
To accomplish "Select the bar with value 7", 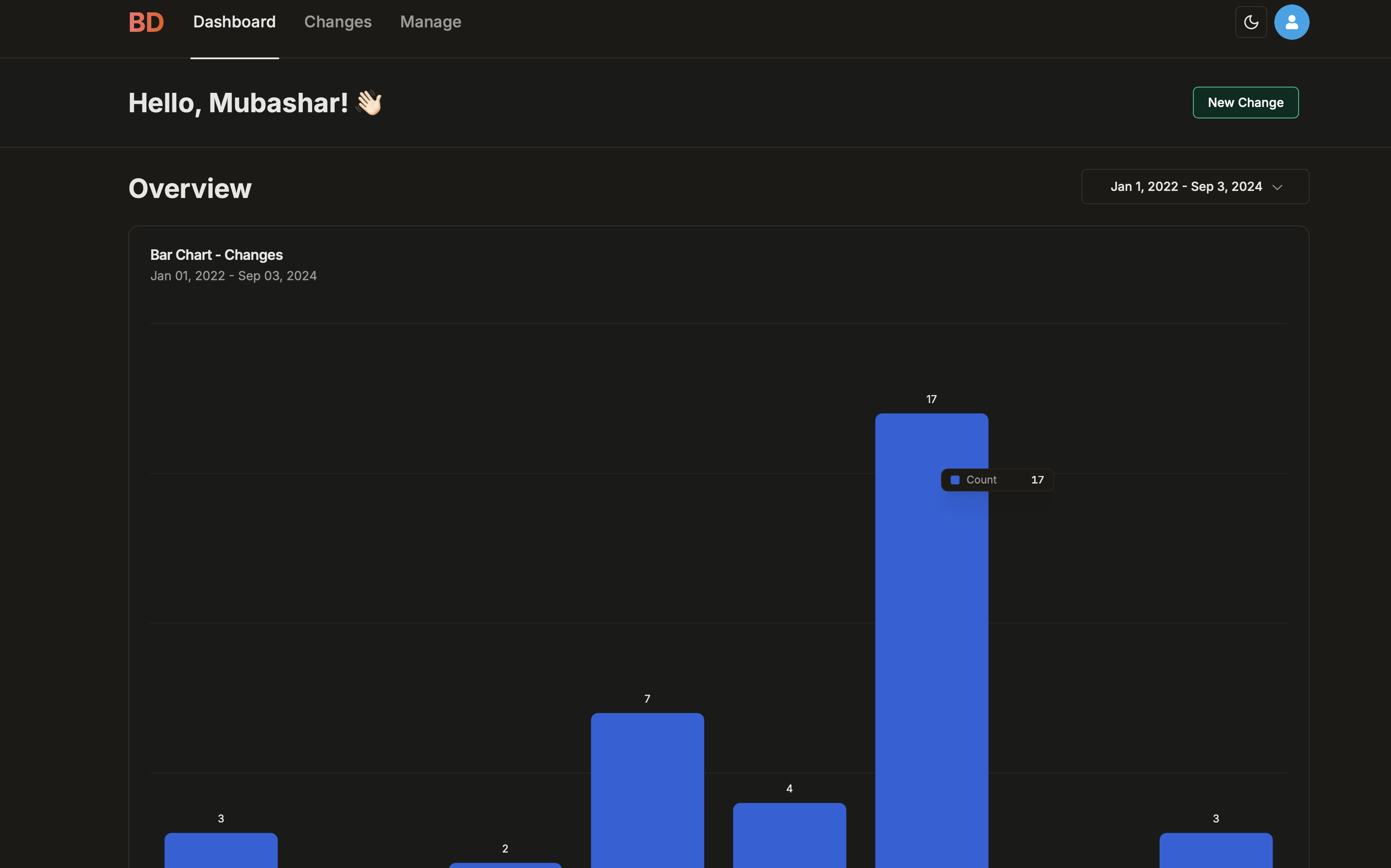I will point(647,791).
